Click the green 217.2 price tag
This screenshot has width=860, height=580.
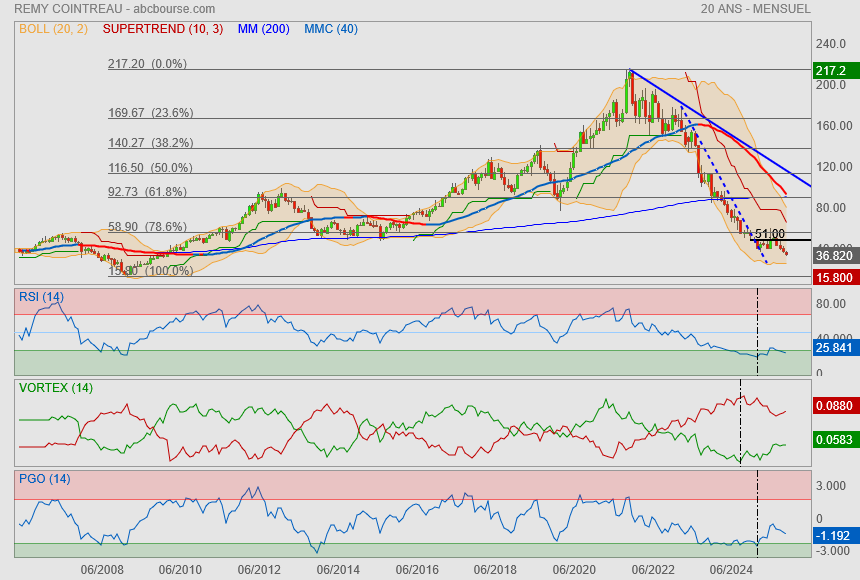[831, 71]
